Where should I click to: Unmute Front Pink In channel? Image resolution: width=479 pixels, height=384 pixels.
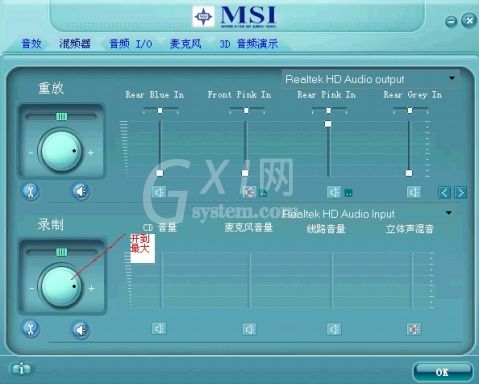tap(249, 192)
